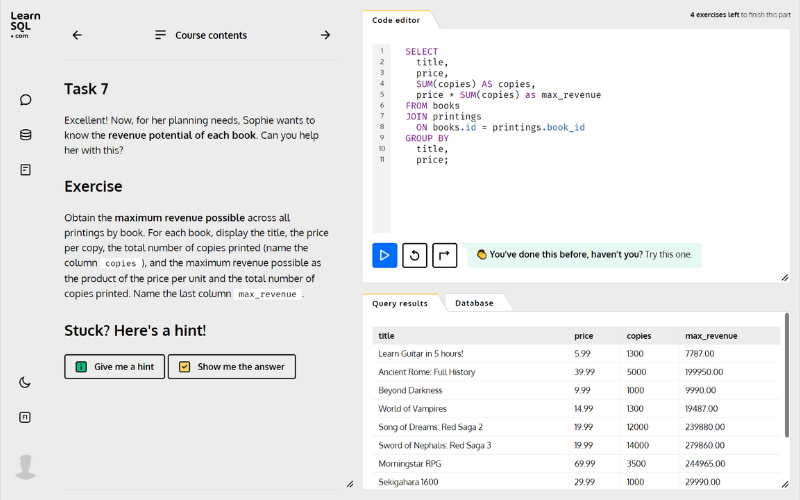Click the 'max_revenue' inline code label
The height and width of the screenshot is (500, 800).
click(x=267, y=294)
